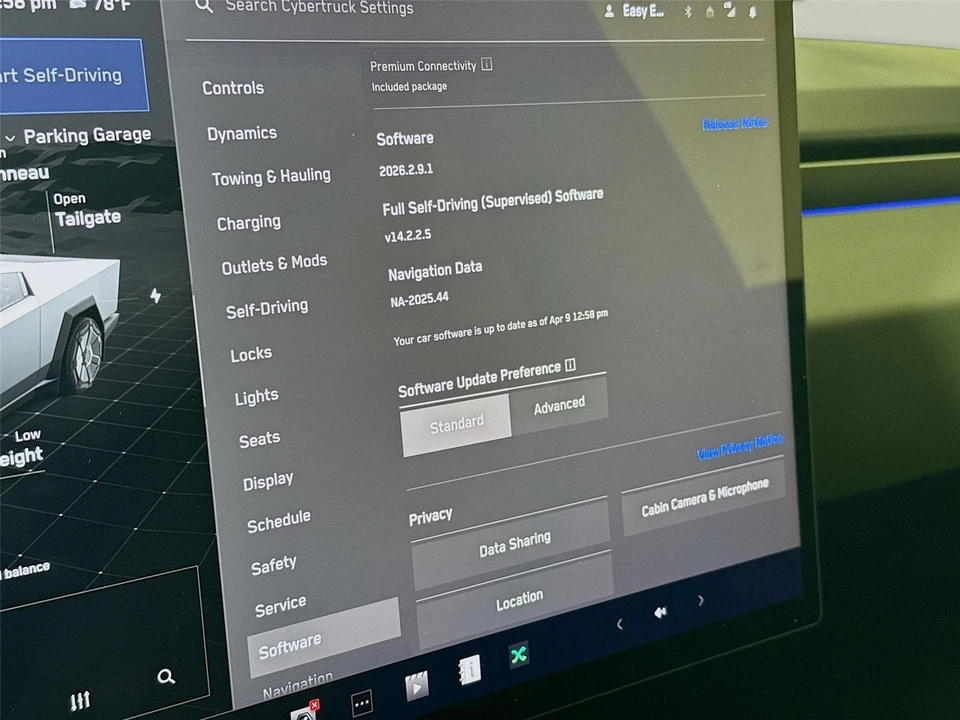Image resolution: width=960 pixels, height=720 pixels.
Task: Open notifications via the bell icon
Action: pyautogui.click(x=752, y=12)
